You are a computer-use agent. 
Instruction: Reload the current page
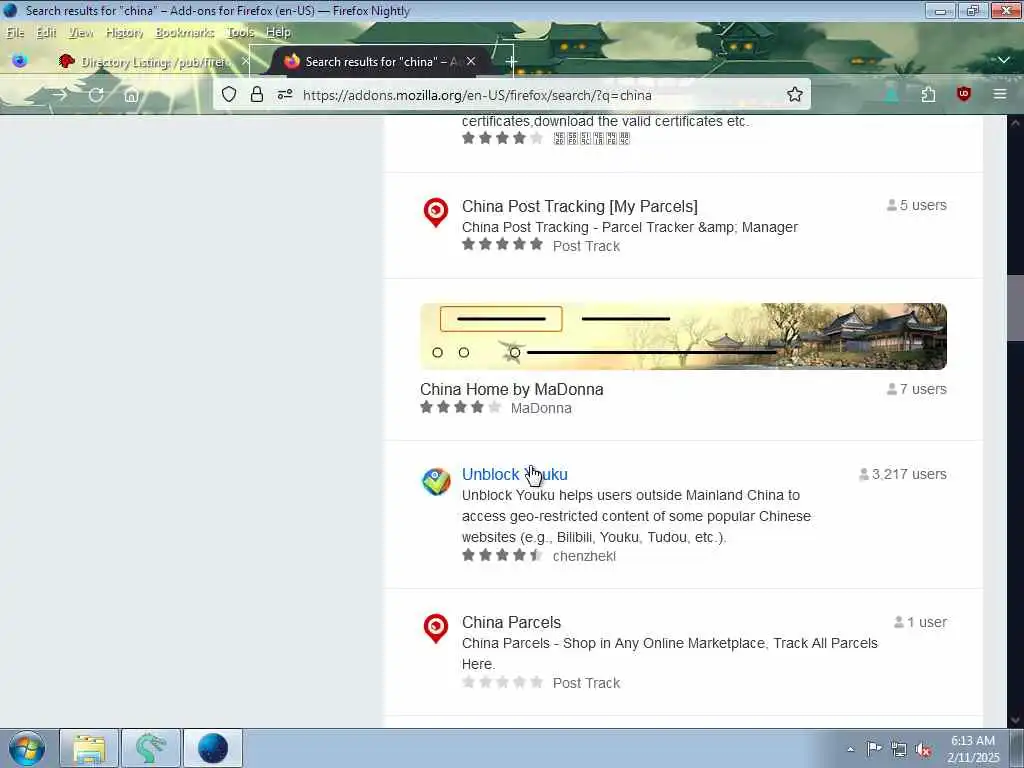[95, 95]
